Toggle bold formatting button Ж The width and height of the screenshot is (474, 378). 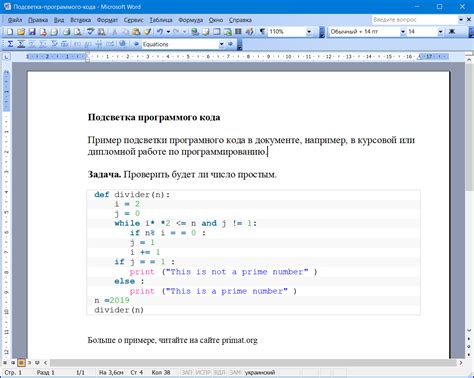[452, 32]
